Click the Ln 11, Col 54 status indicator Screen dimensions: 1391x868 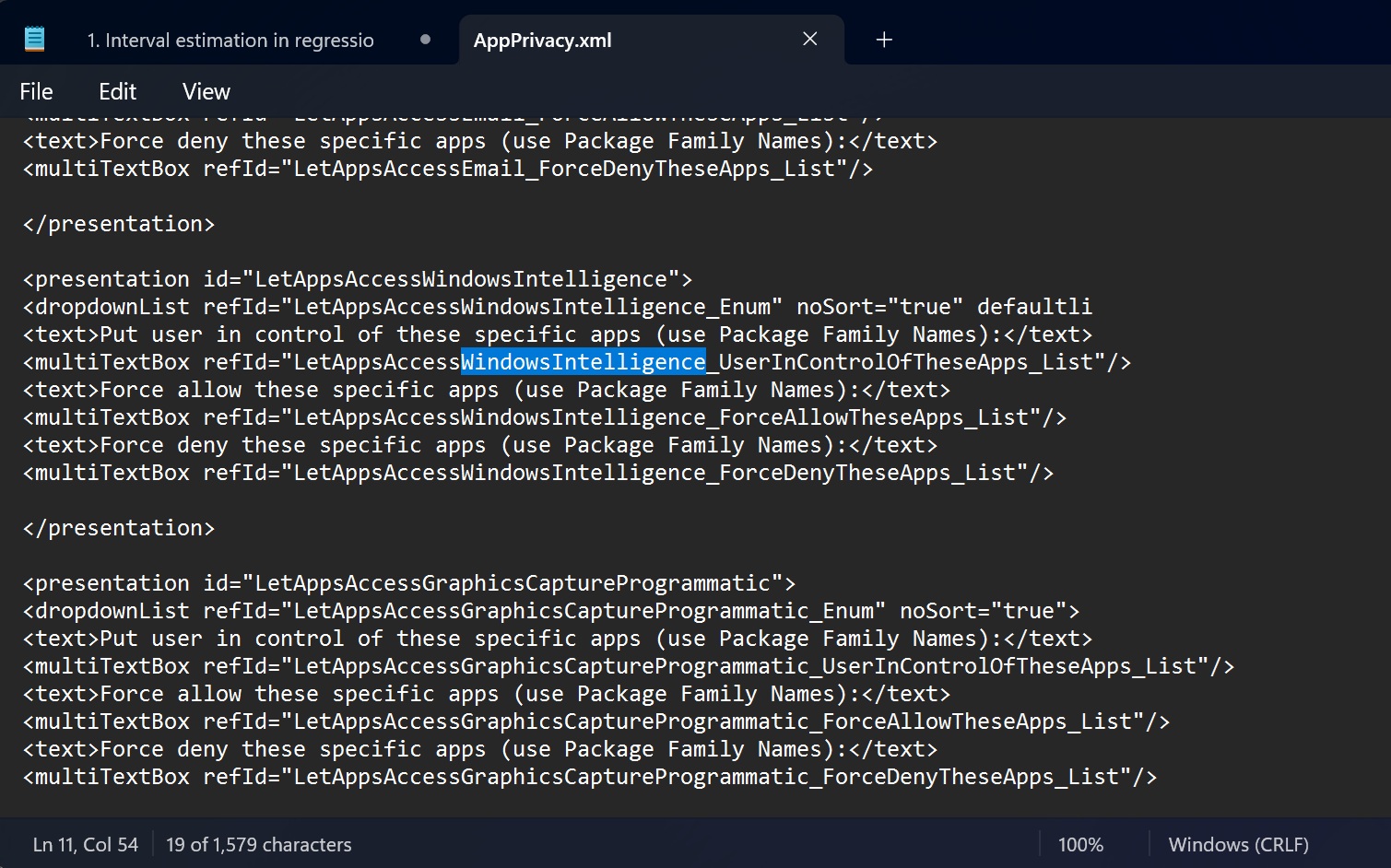click(86, 845)
